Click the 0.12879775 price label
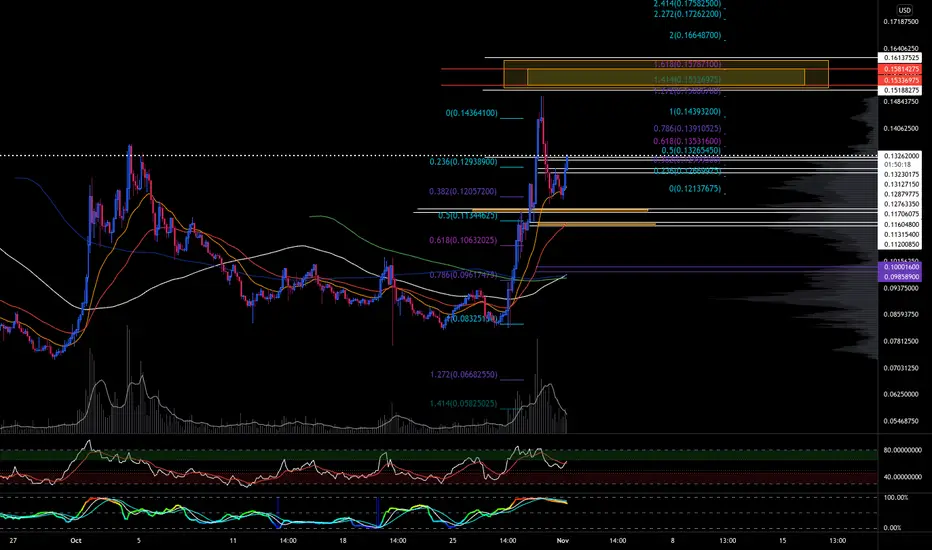The image size is (932, 550). (x=900, y=194)
